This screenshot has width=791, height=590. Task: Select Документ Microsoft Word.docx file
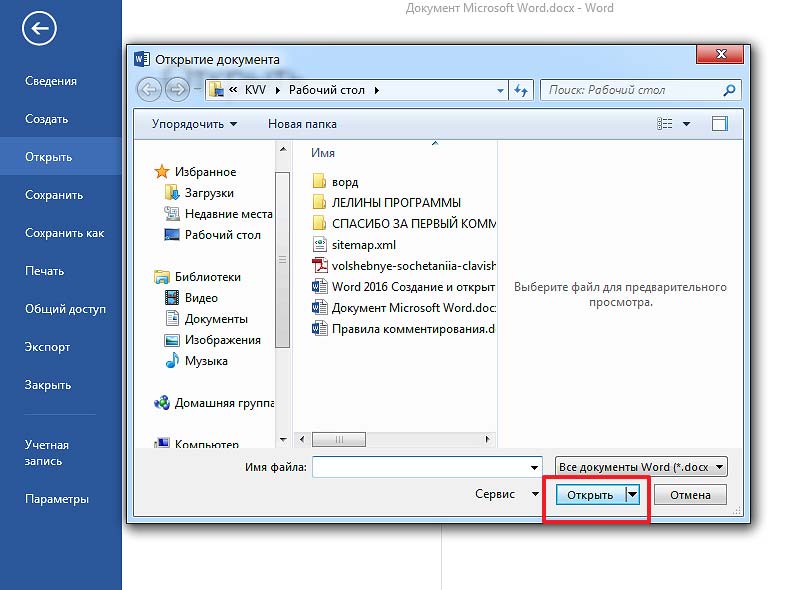pos(404,308)
